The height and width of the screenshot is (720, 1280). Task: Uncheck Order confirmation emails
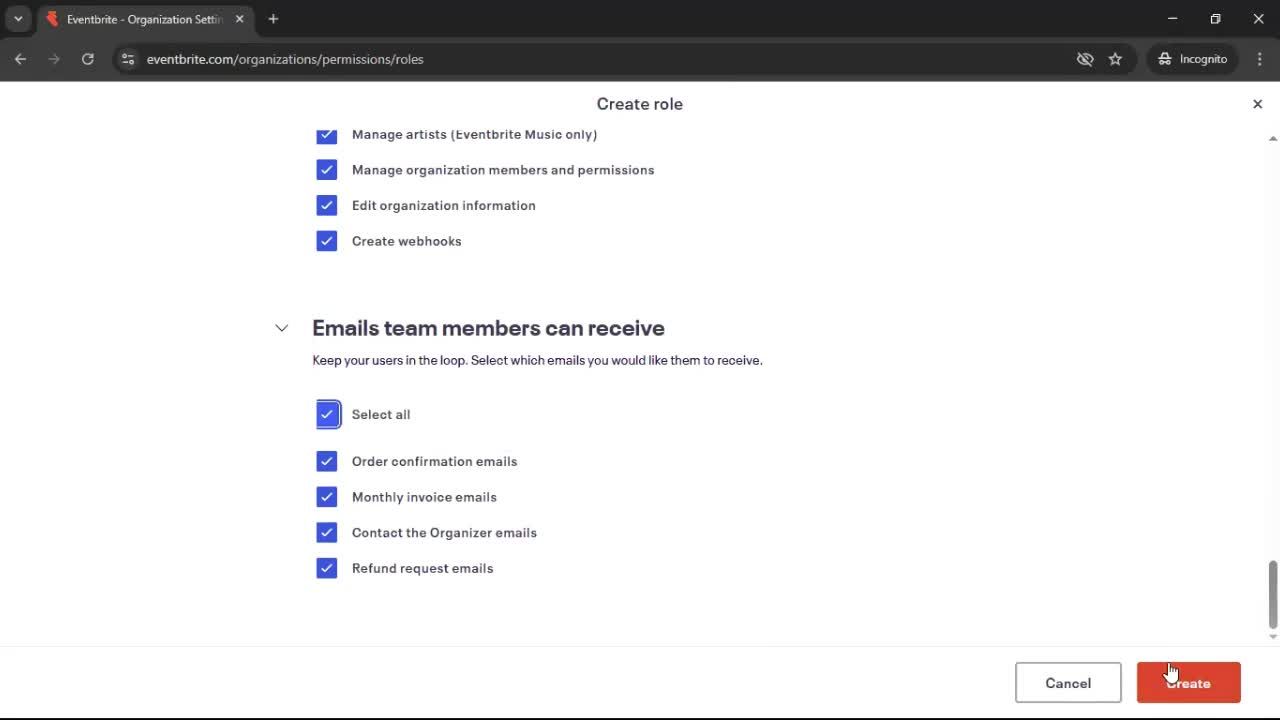click(327, 461)
